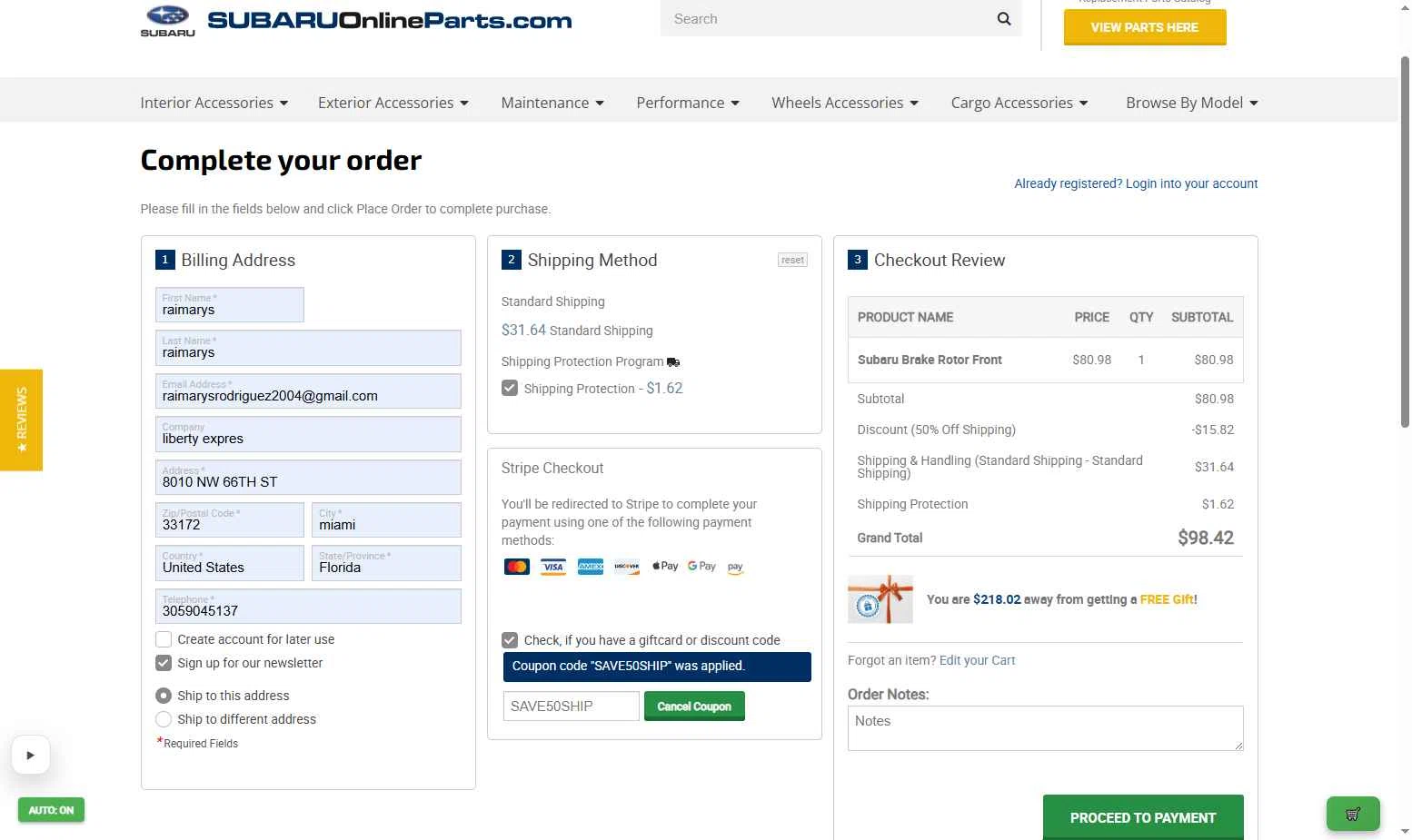This screenshot has width=1412, height=840.
Task: Open the floating cart icon button
Action: (x=1353, y=814)
